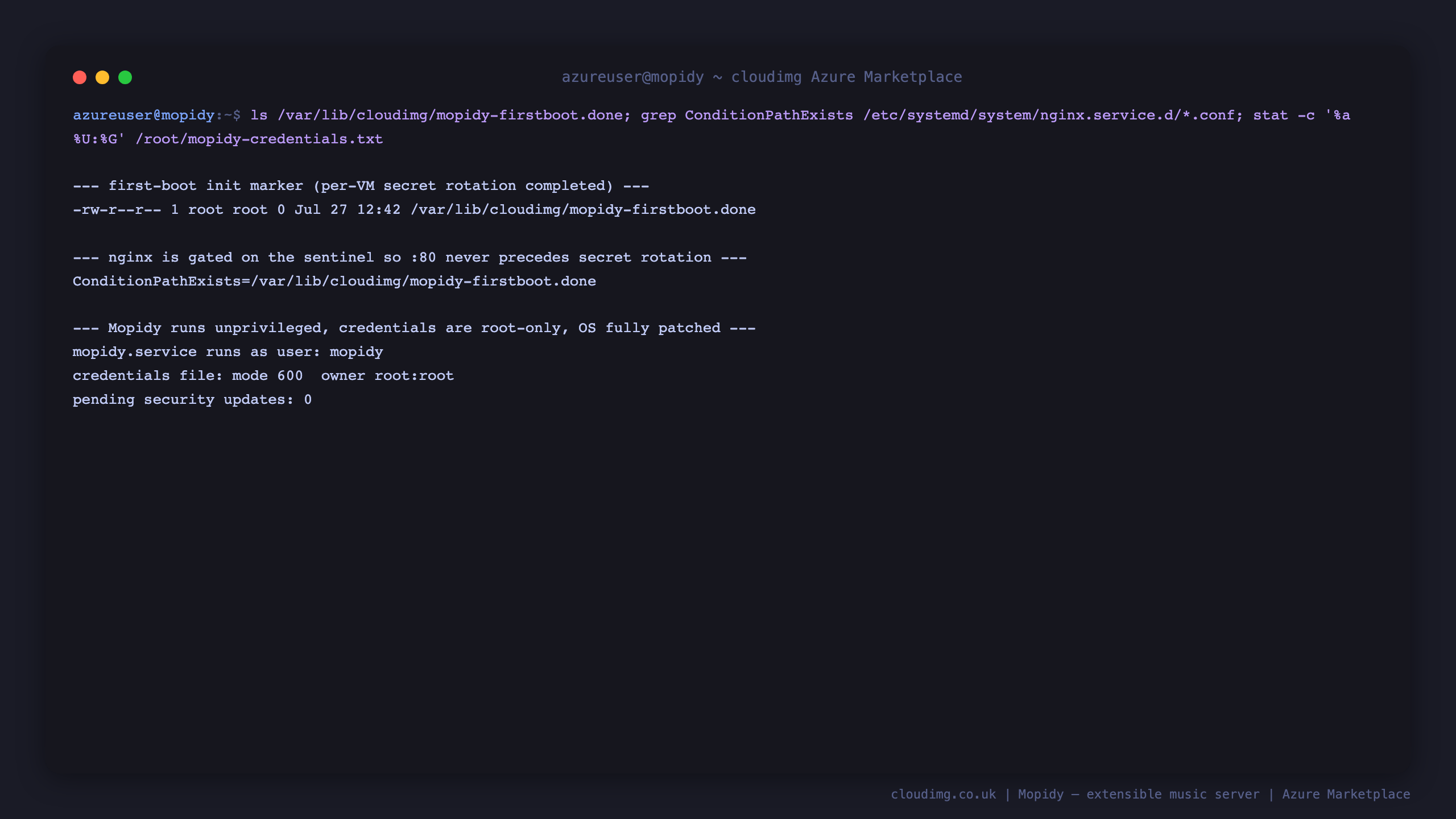This screenshot has height=819, width=1456.
Task: Click the cloudimg.co.uk footer text
Action: click(x=944, y=795)
